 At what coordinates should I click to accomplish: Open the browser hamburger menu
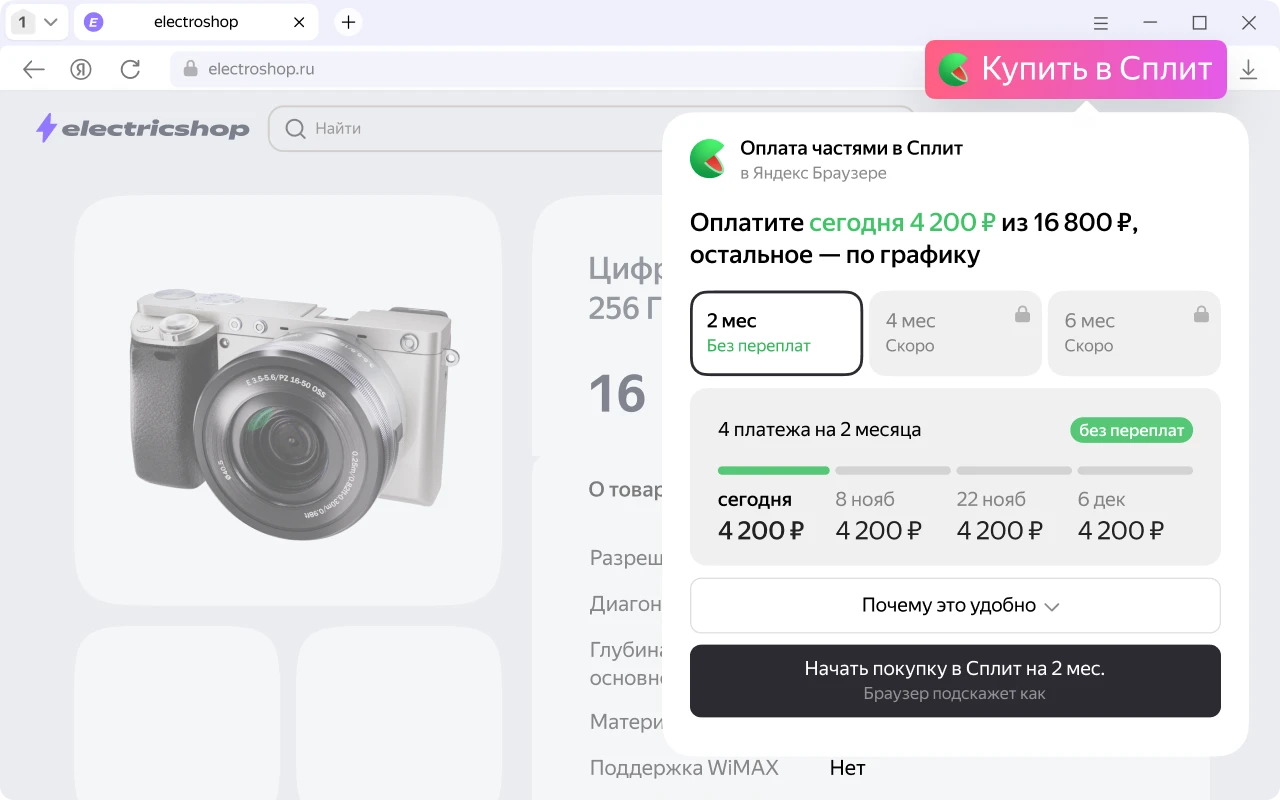click(1101, 23)
